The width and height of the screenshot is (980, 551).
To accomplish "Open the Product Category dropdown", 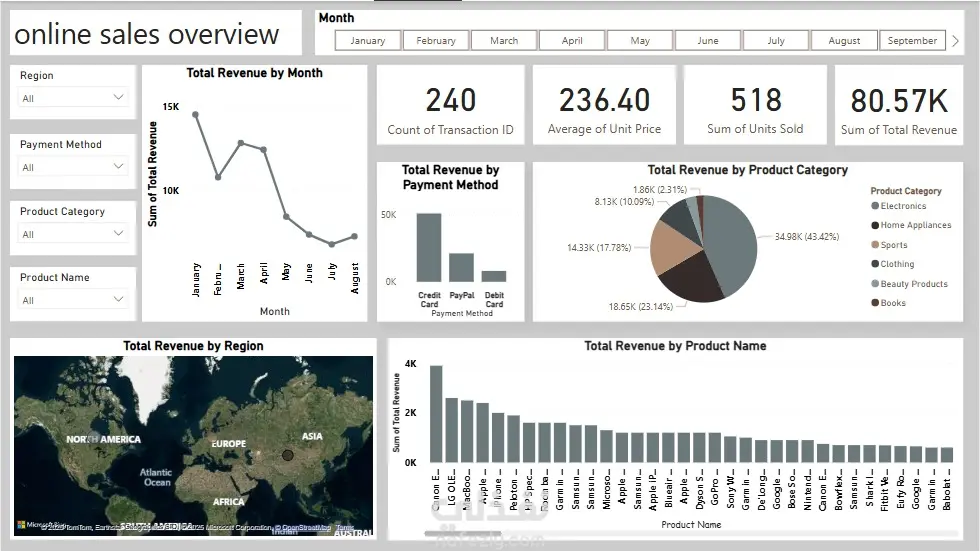I will coord(72,234).
